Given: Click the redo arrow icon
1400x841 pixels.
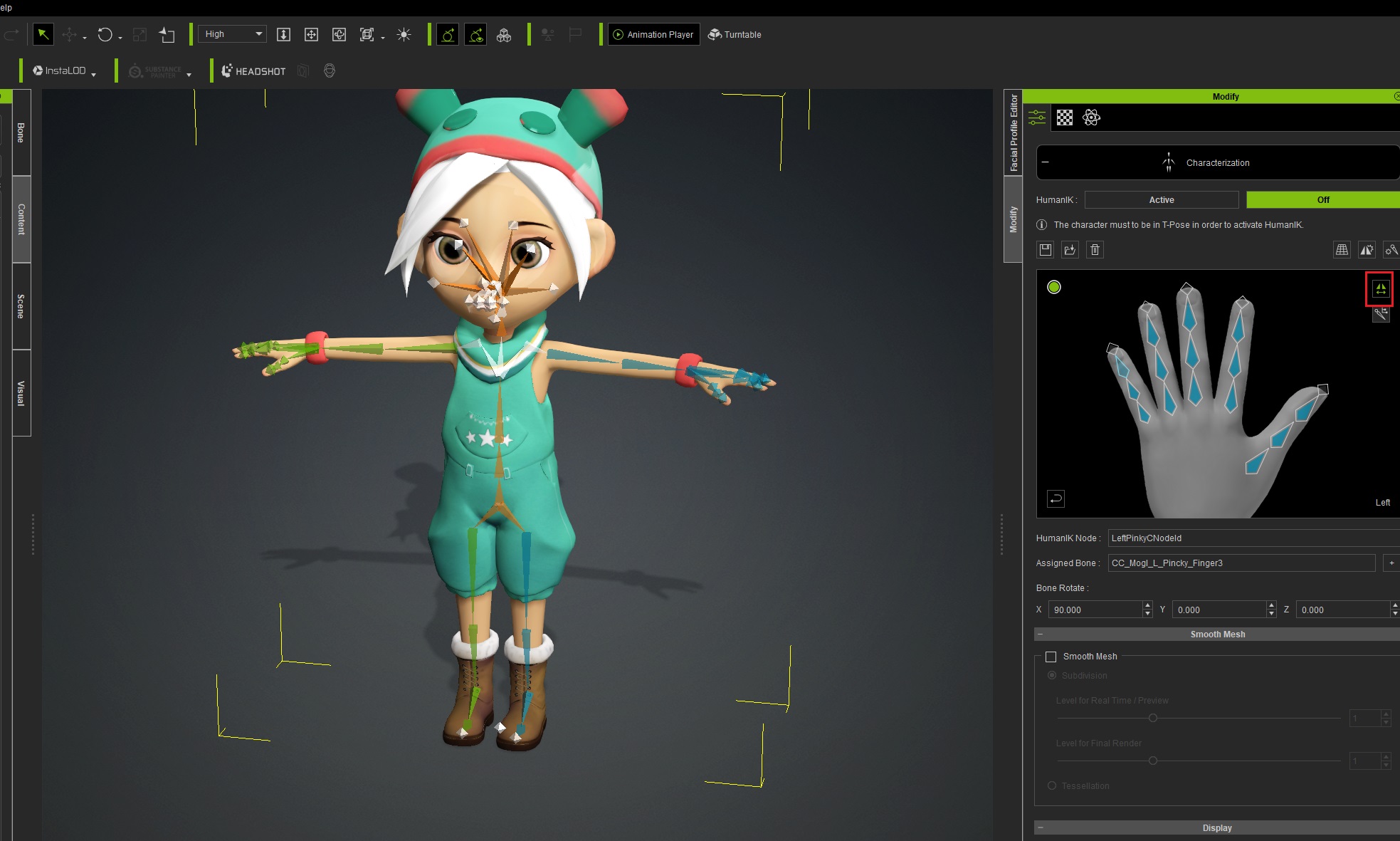Looking at the screenshot, I should 11,34.
